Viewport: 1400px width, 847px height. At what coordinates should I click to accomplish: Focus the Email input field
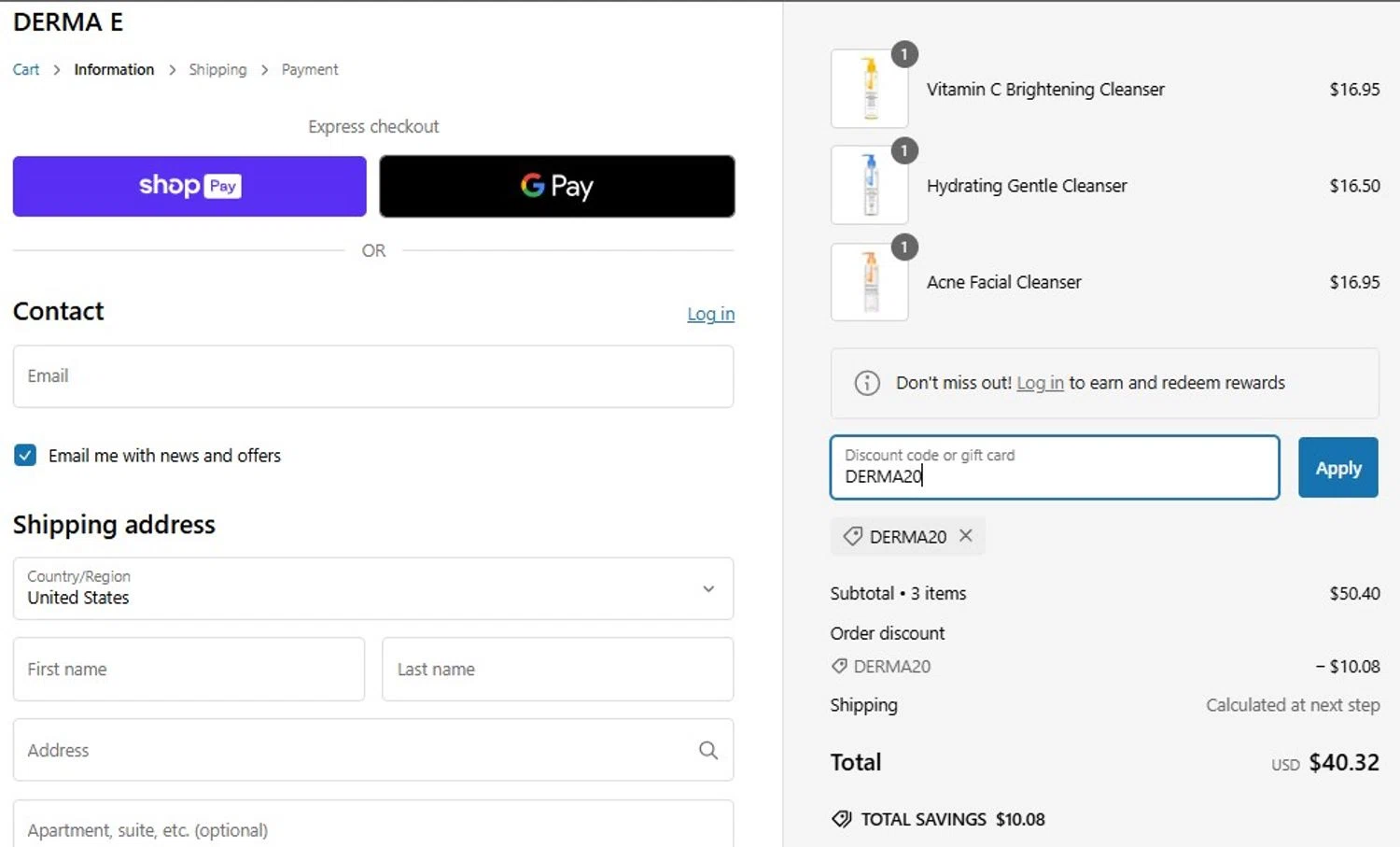373,376
